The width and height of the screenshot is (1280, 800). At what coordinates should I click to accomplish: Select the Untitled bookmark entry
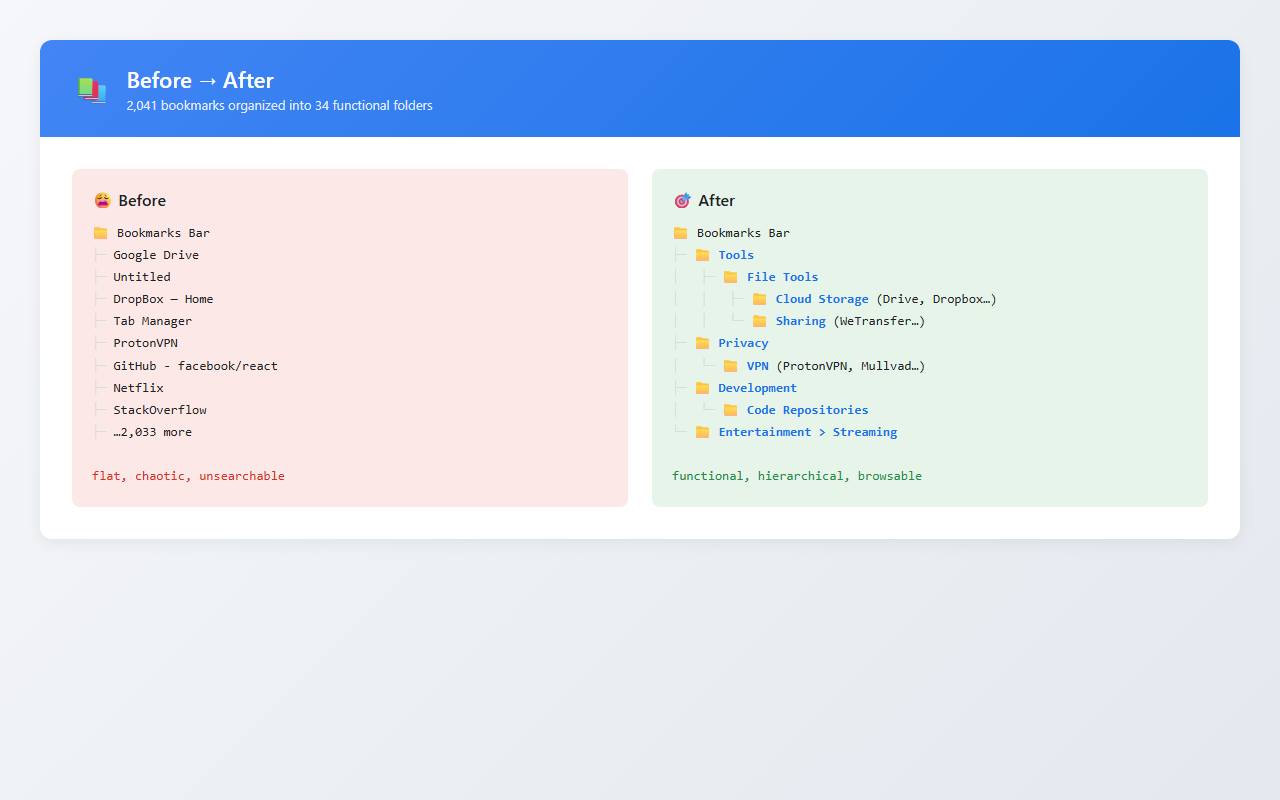coord(142,277)
